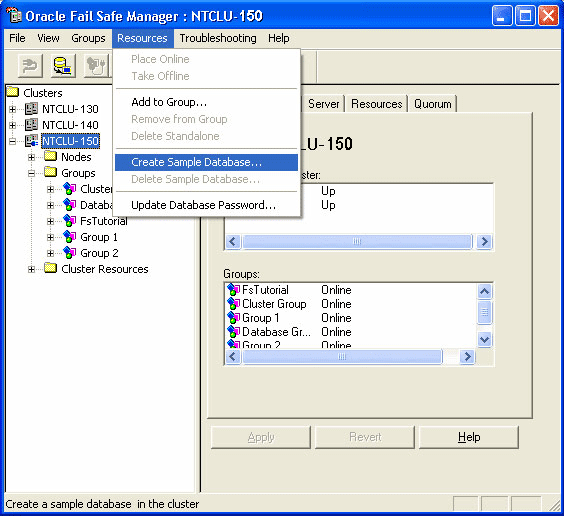The image size is (564, 516).
Task: Expand the FsTutorial tree node
Action: [50, 221]
